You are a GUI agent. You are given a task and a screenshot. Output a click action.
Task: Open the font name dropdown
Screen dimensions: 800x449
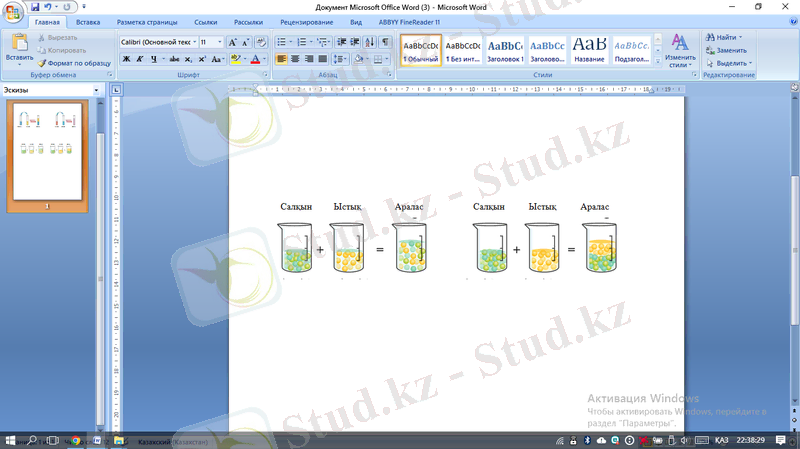click(x=193, y=43)
